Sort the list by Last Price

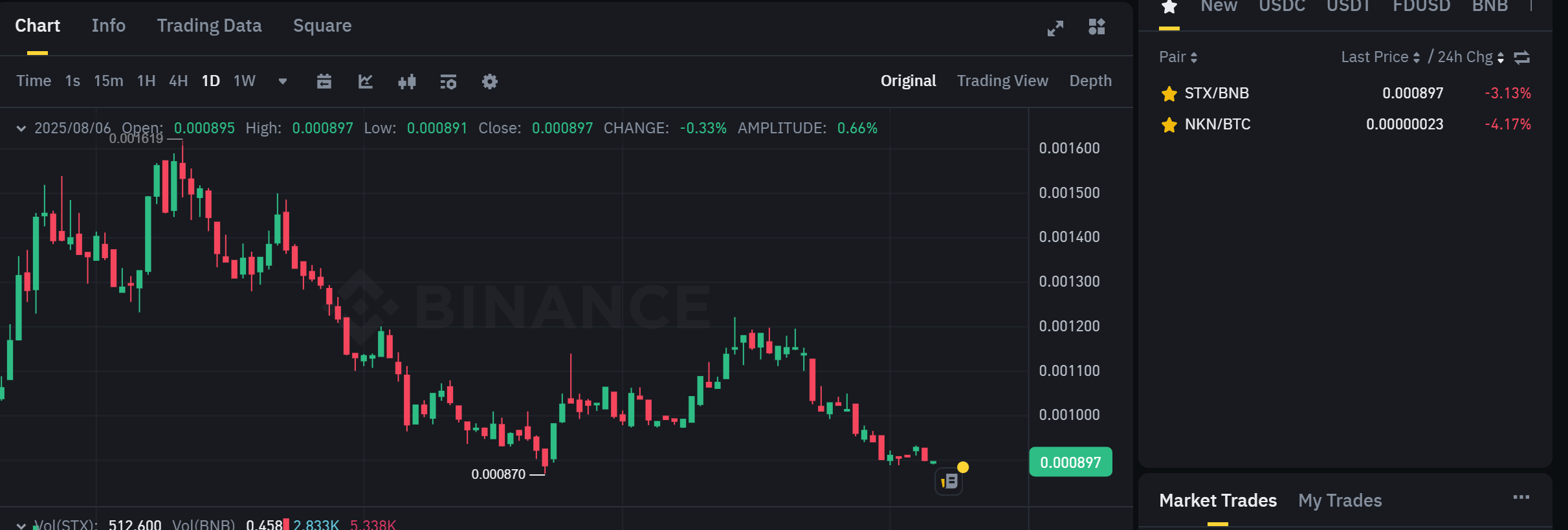pyautogui.click(x=1380, y=57)
